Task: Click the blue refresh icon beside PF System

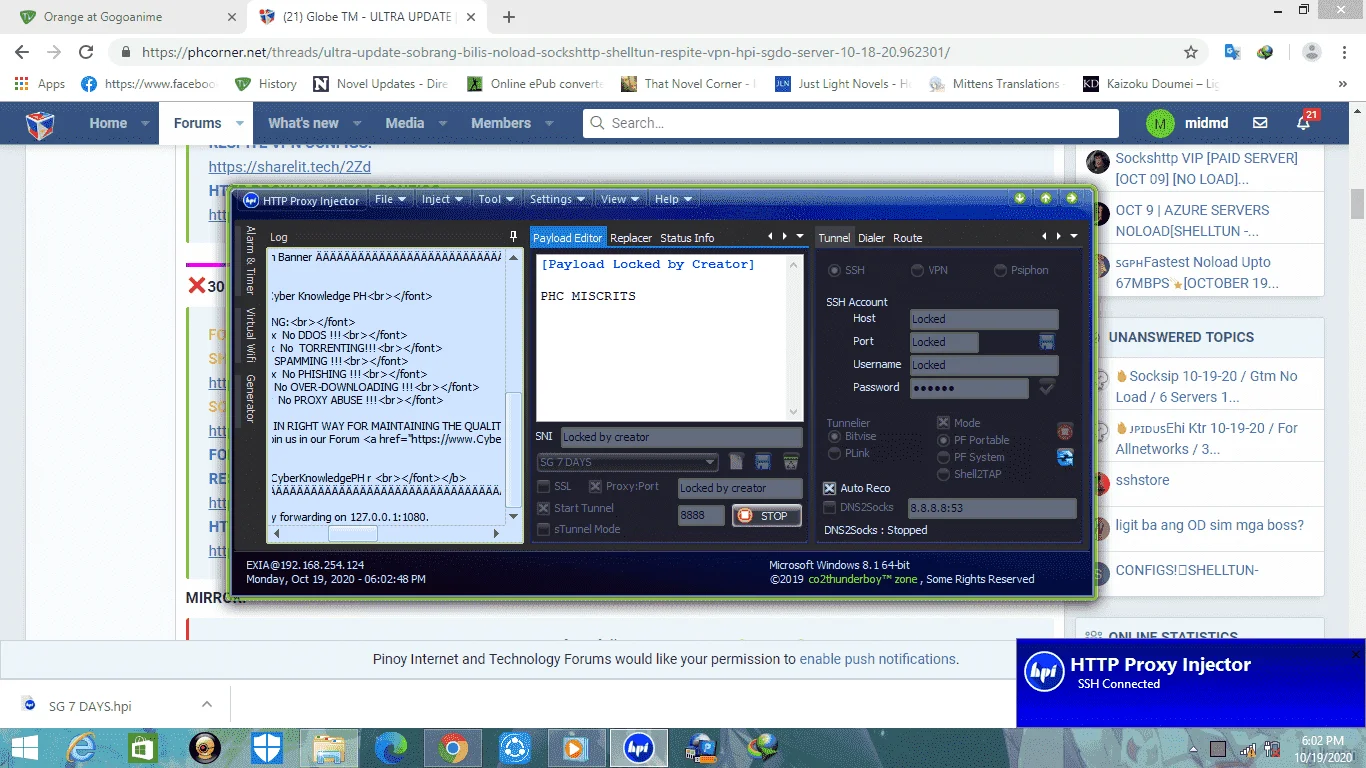Action: (x=1065, y=457)
